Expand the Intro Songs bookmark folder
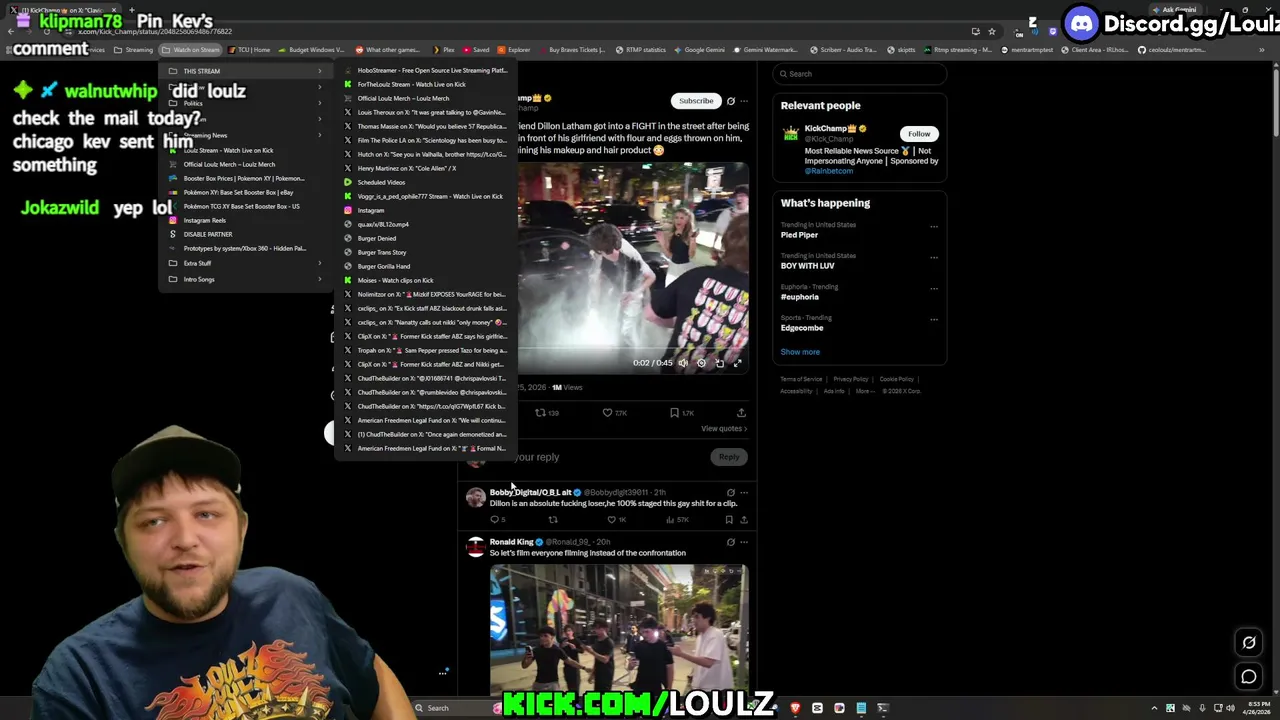Screen dimensions: 1280x720 244,279
